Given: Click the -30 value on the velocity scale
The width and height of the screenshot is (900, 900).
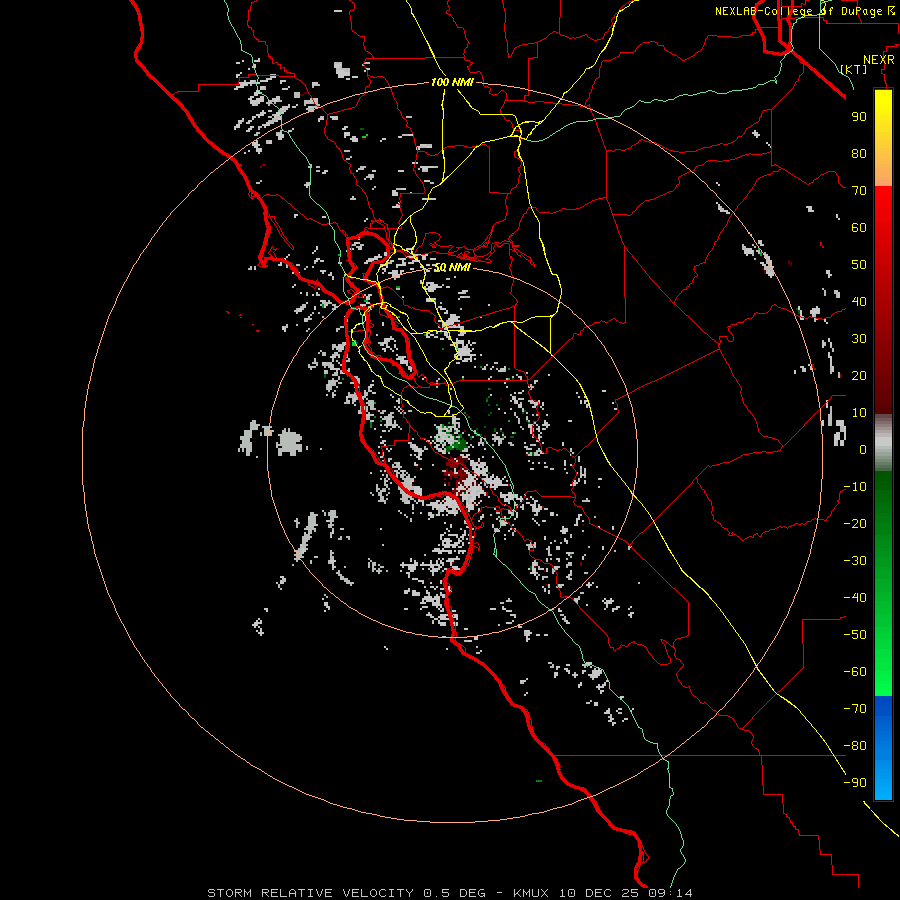Looking at the screenshot, I should tap(855, 561).
